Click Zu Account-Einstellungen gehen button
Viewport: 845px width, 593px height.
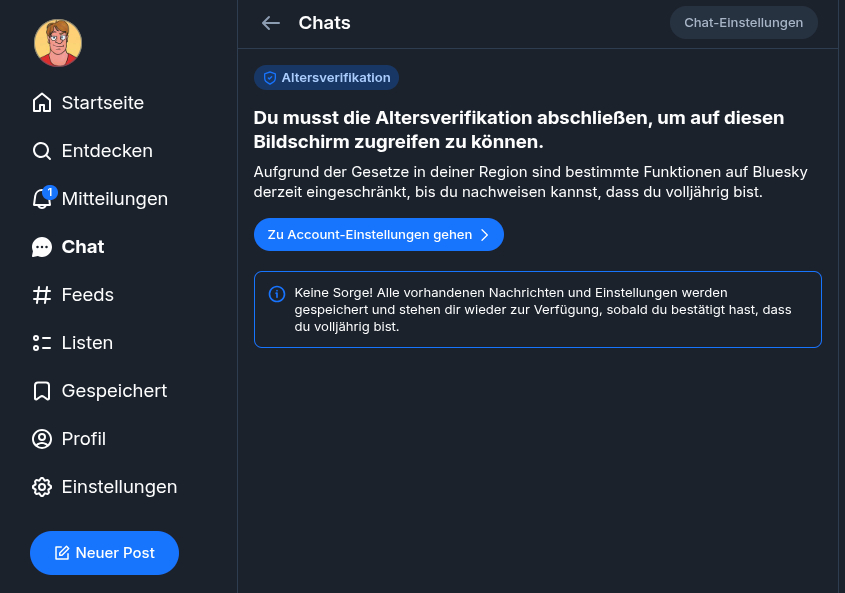click(378, 234)
